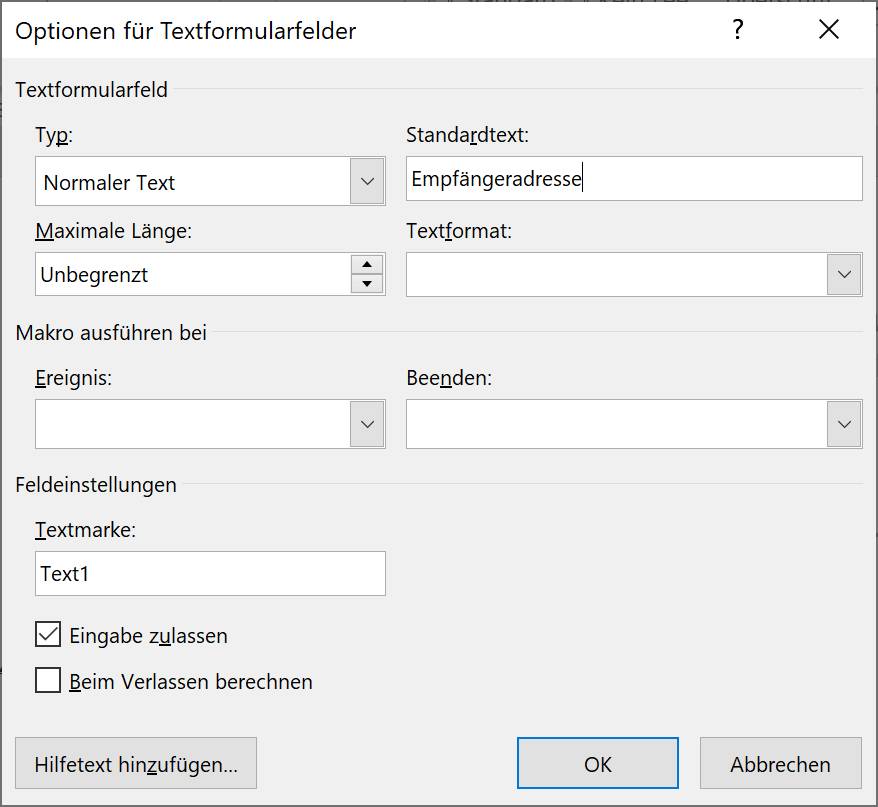Enable Beim Verlassen berechnen checkbox

pos(48,680)
